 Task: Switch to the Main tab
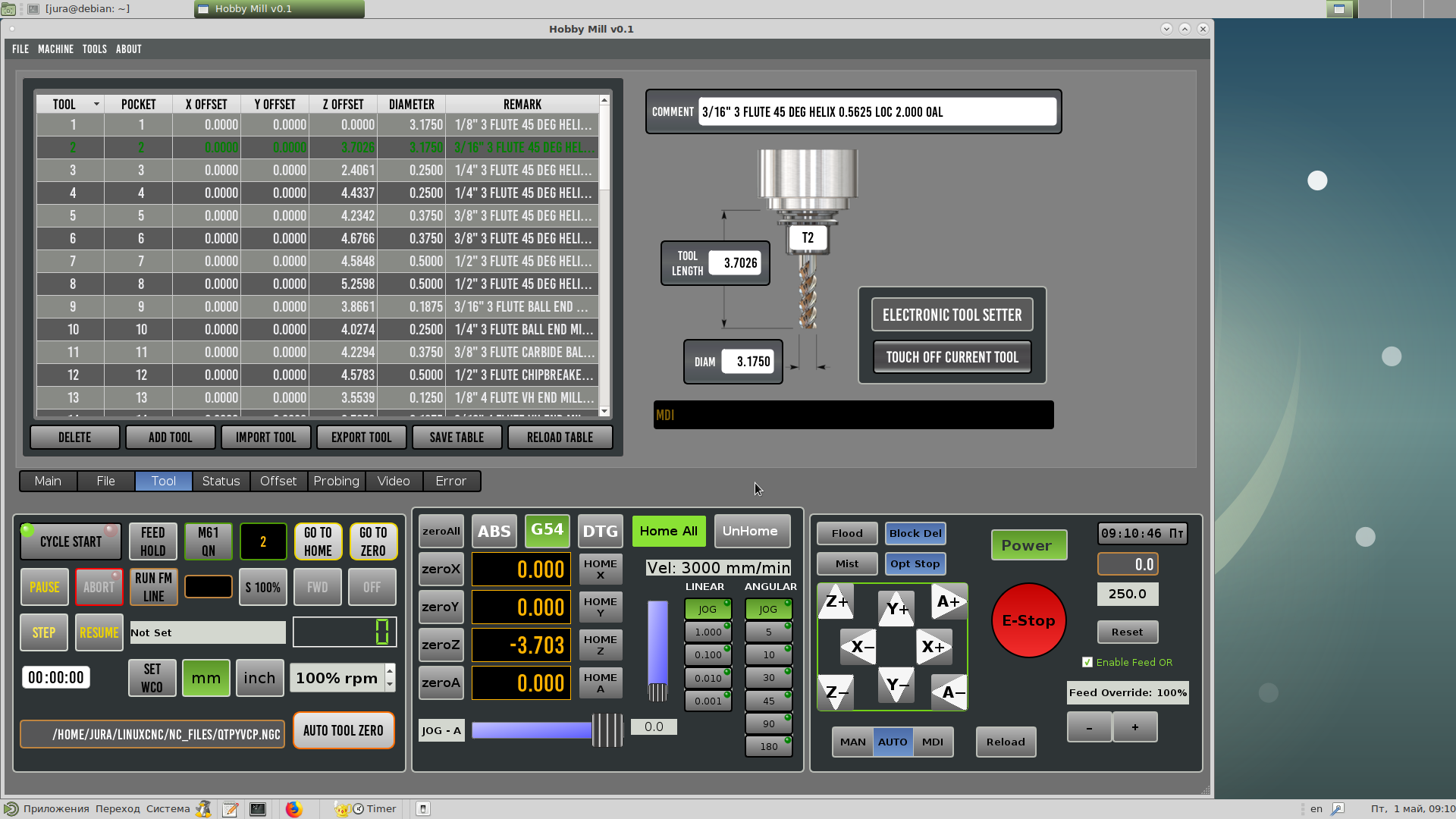(48, 481)
